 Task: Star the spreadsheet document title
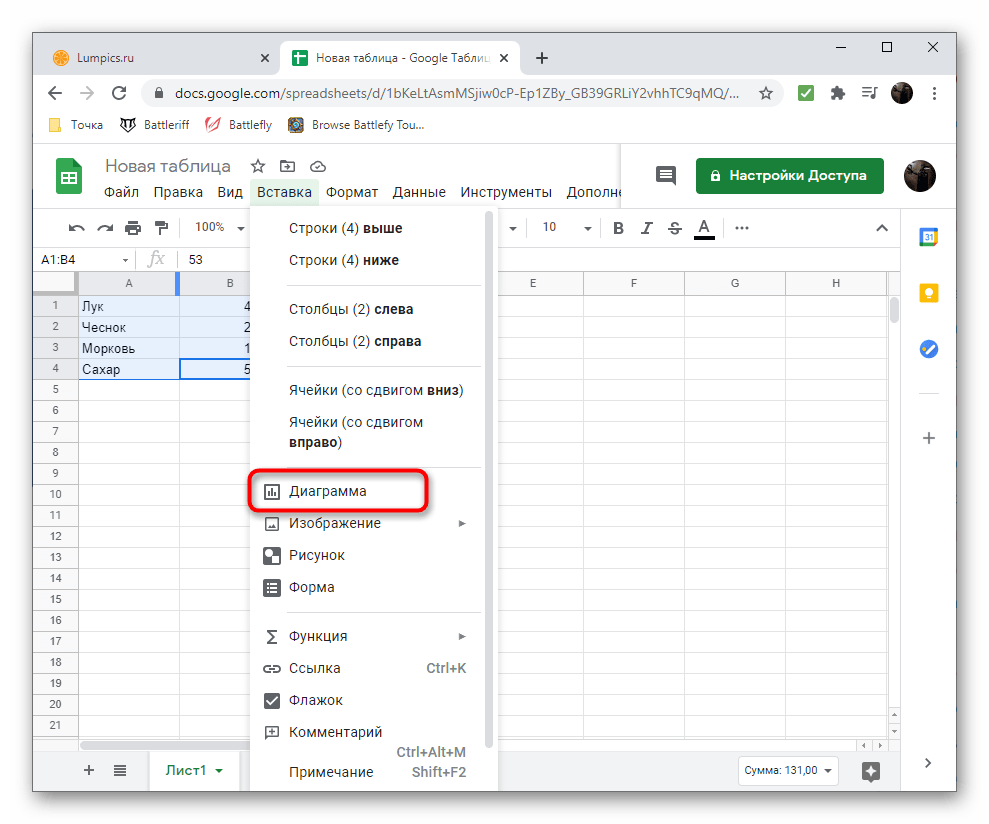(x=257, y=166)
